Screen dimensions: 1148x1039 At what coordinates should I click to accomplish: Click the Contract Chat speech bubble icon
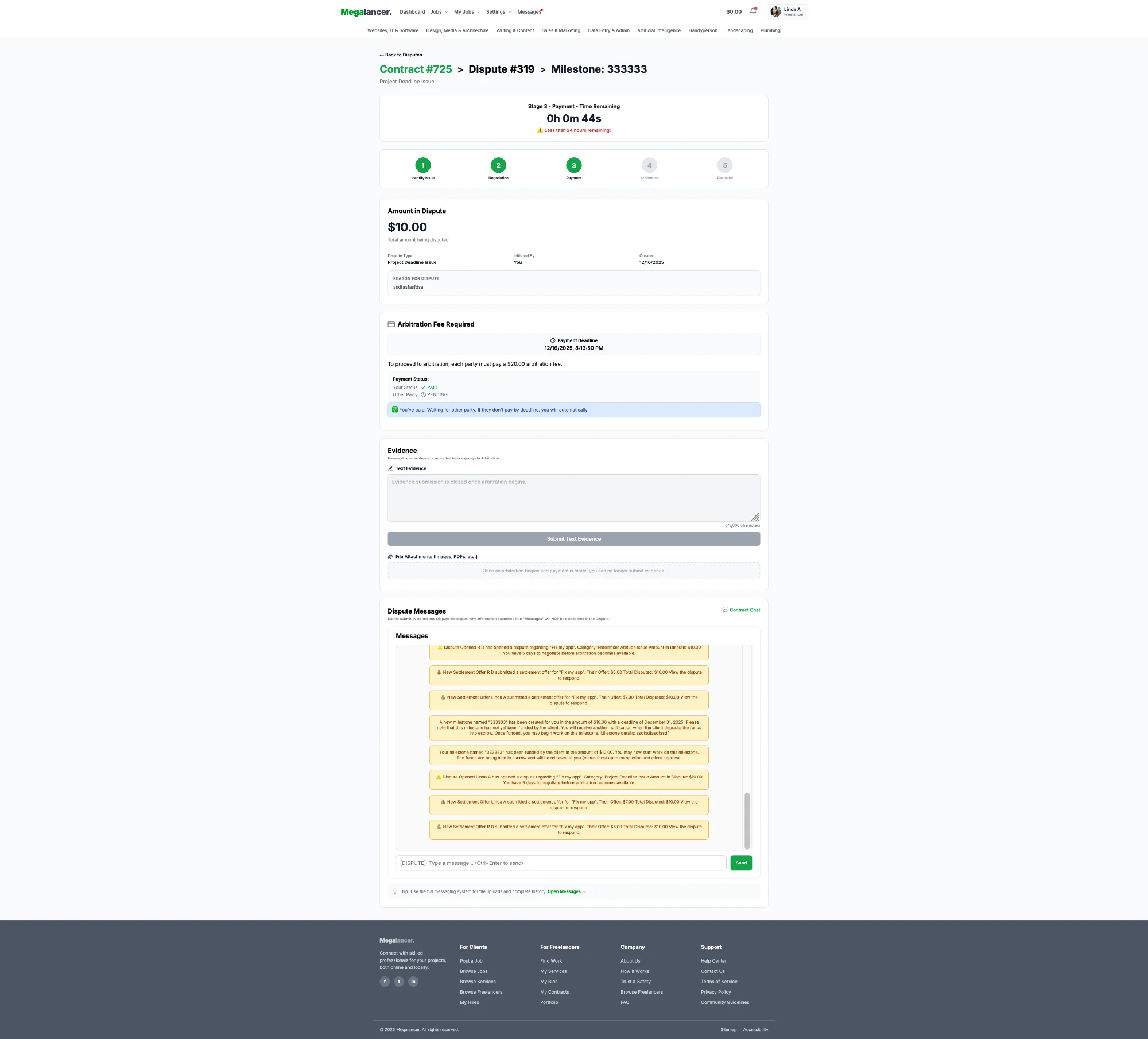[725, 610]
